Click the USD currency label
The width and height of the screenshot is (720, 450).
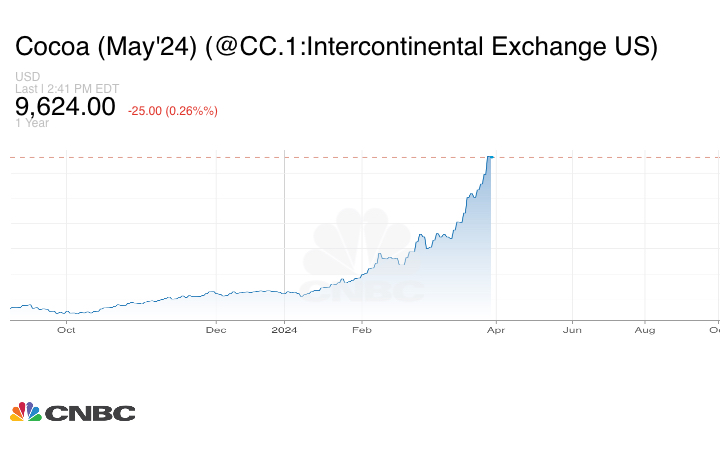pyautogui.click(x=27, y=77)
